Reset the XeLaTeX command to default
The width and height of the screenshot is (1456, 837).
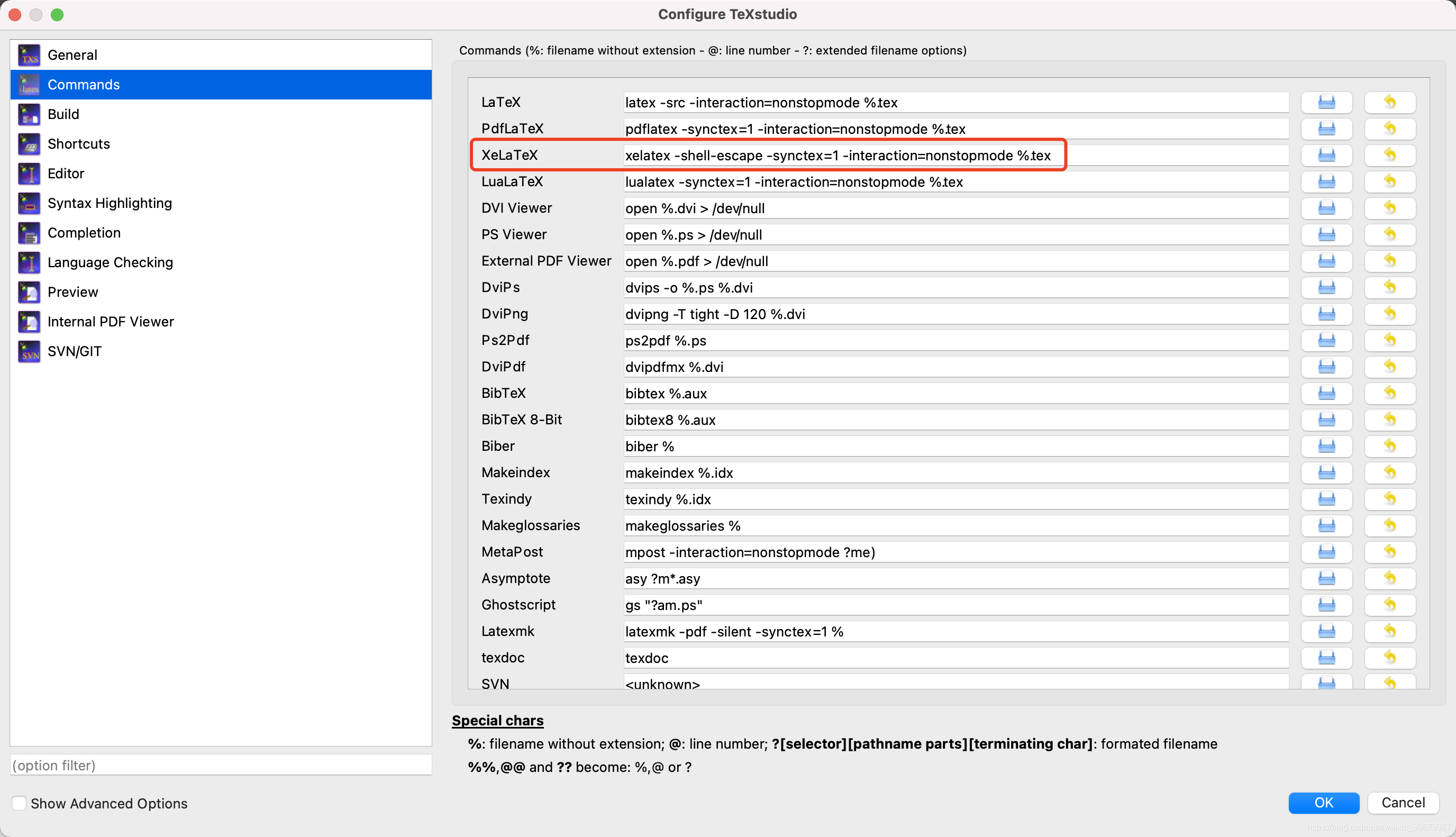tap(1389, 155)
